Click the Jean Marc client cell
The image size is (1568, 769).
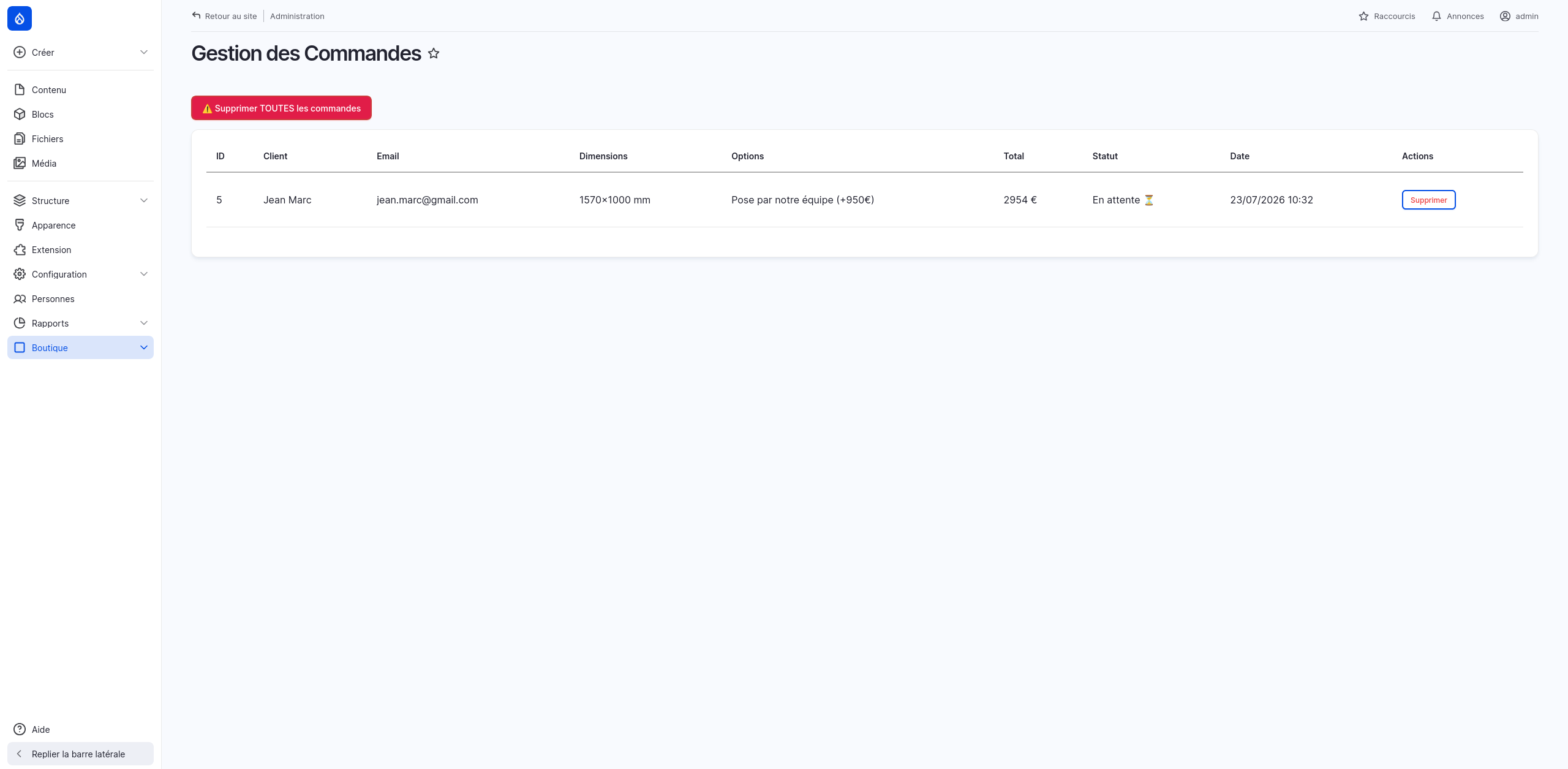coord(287,200)
